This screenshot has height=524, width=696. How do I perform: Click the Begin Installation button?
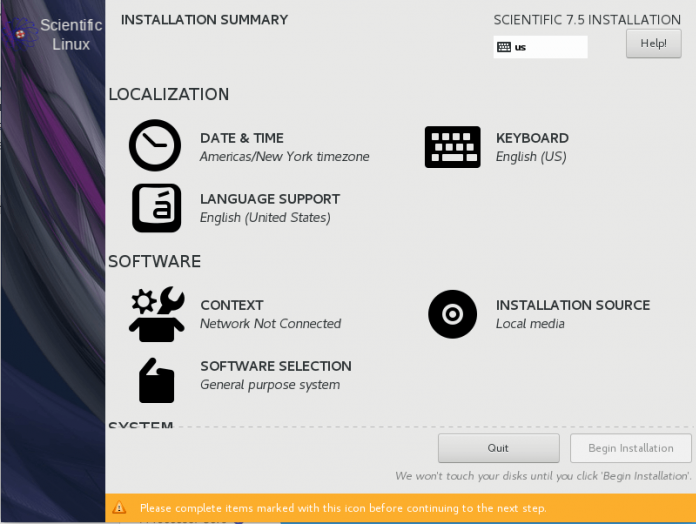(631, 448)
